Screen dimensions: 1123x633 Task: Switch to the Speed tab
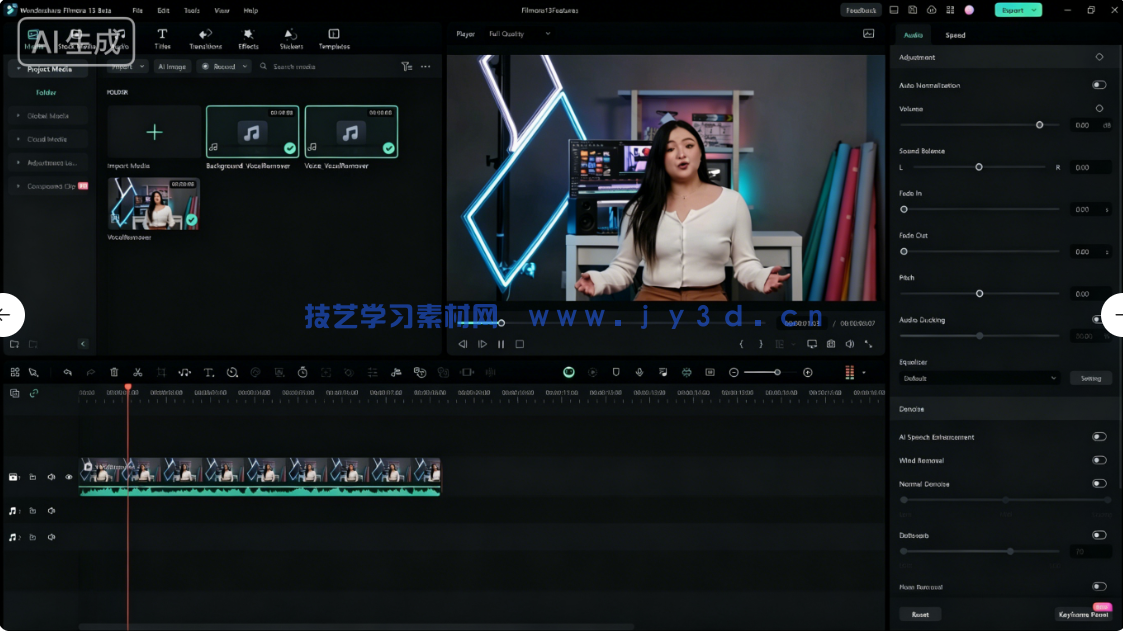[955, 34]
